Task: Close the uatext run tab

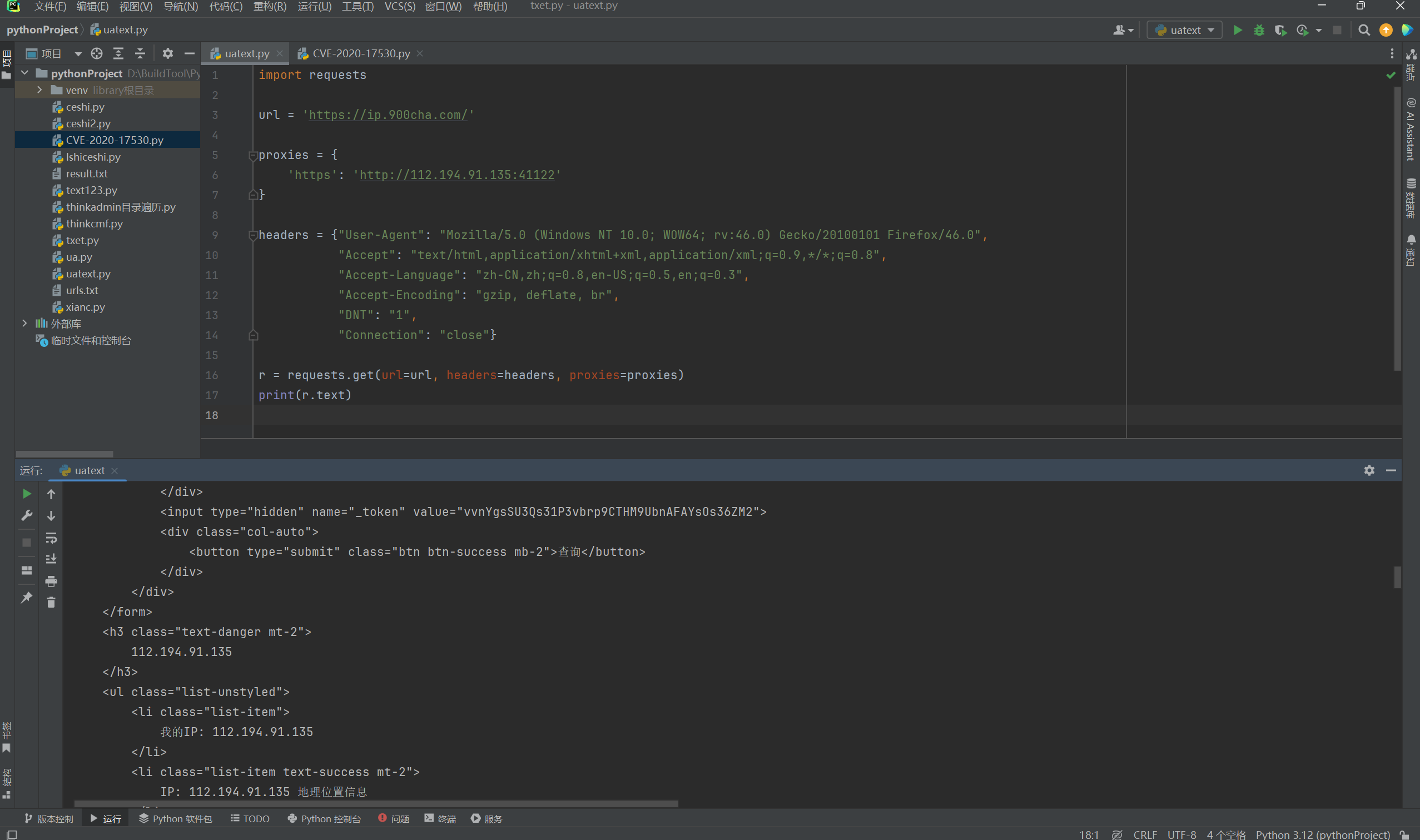Action: 115,470
